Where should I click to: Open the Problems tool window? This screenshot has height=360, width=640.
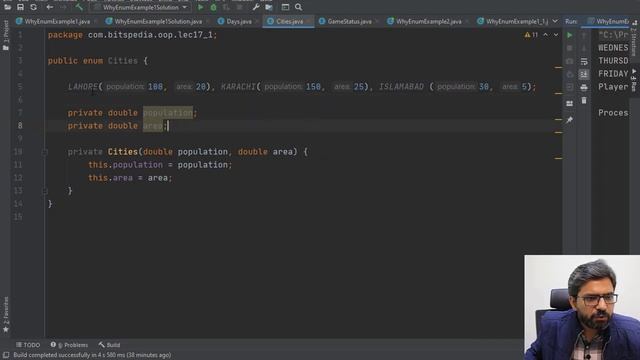[x=69, y=345]
